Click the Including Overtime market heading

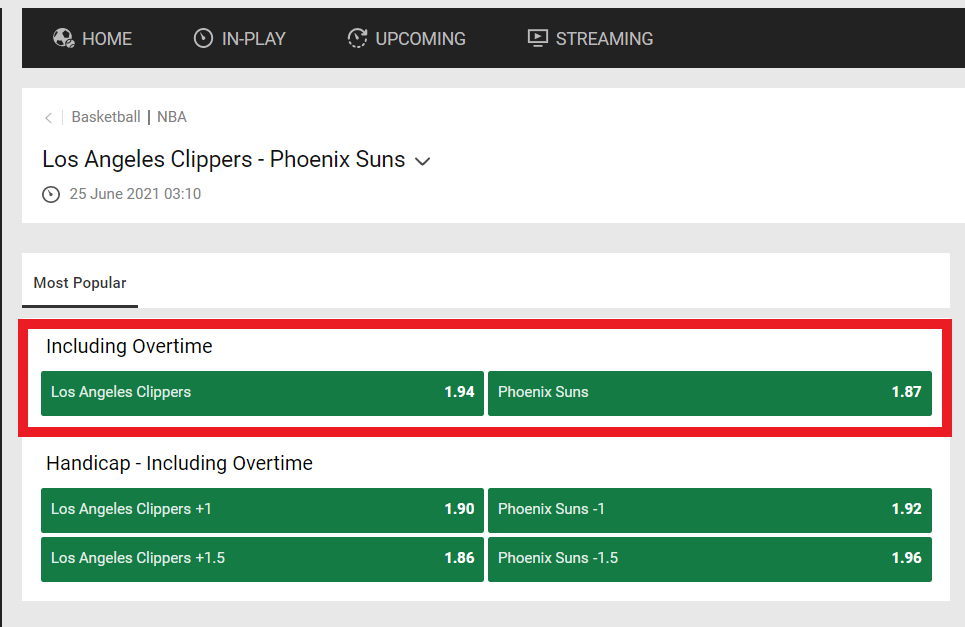[129, 346]
